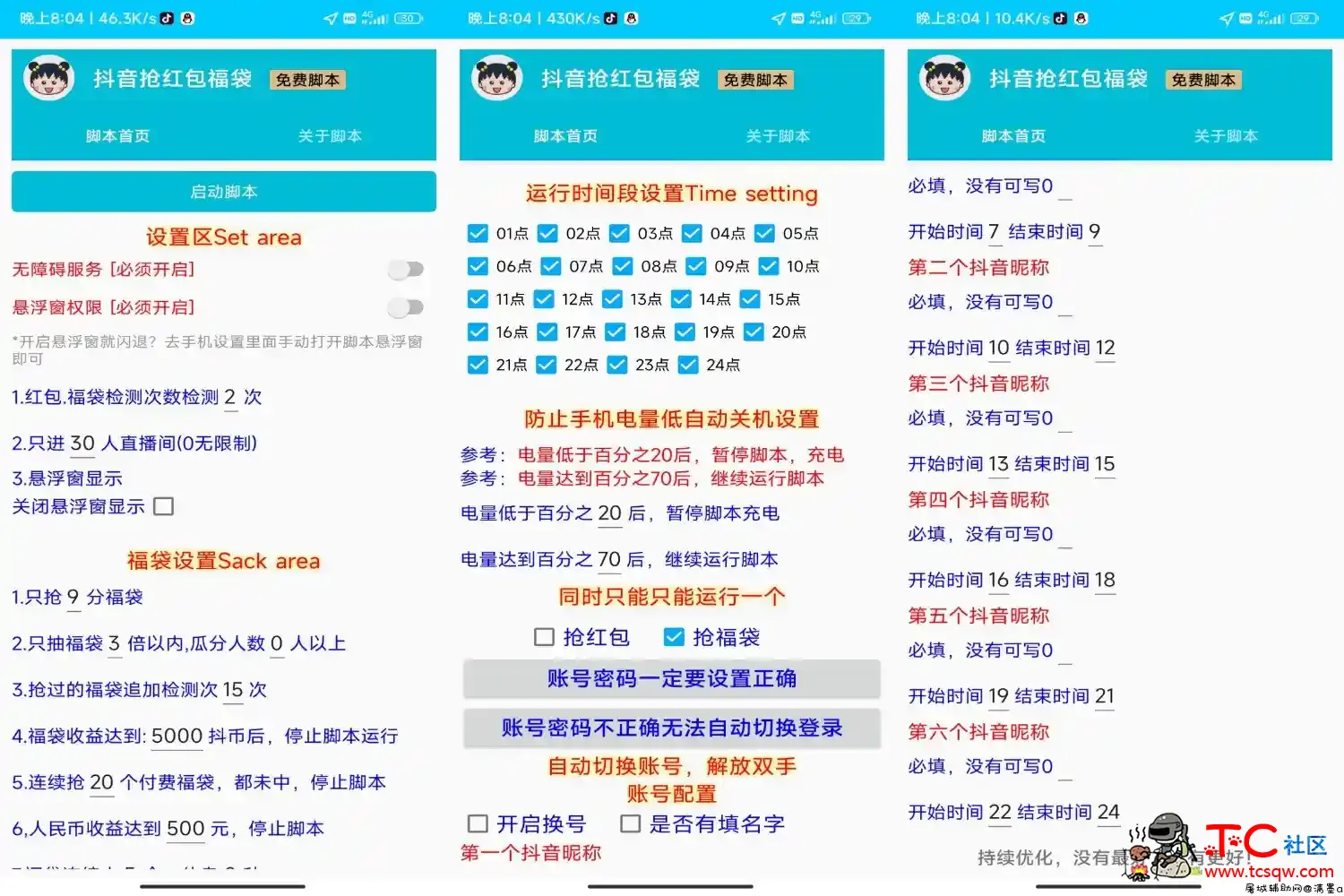This screenshot has height=896, width=1344.
Task: Edit the 只抽福袋 3 倍以内 value
Action: click(x=114, y=644)
